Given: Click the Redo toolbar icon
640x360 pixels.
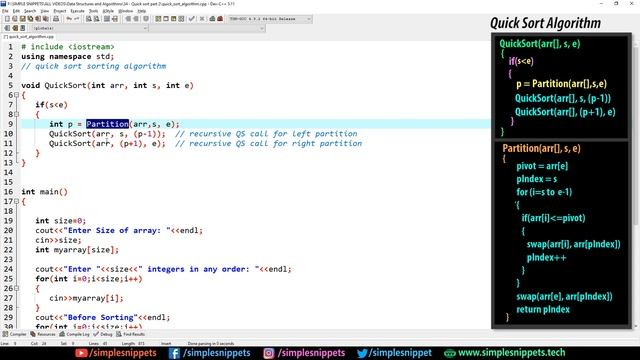Looking at the screenshot, I should coord(76,19).
